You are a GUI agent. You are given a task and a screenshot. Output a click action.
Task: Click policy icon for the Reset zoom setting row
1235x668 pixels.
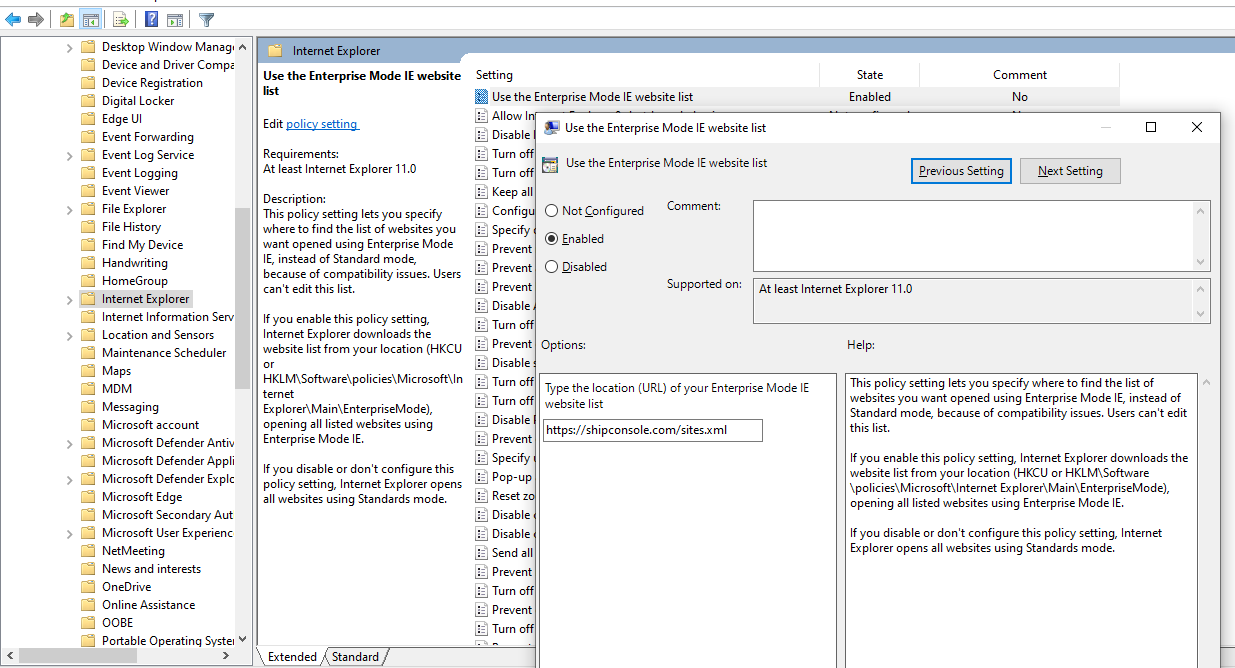(482, 496)
